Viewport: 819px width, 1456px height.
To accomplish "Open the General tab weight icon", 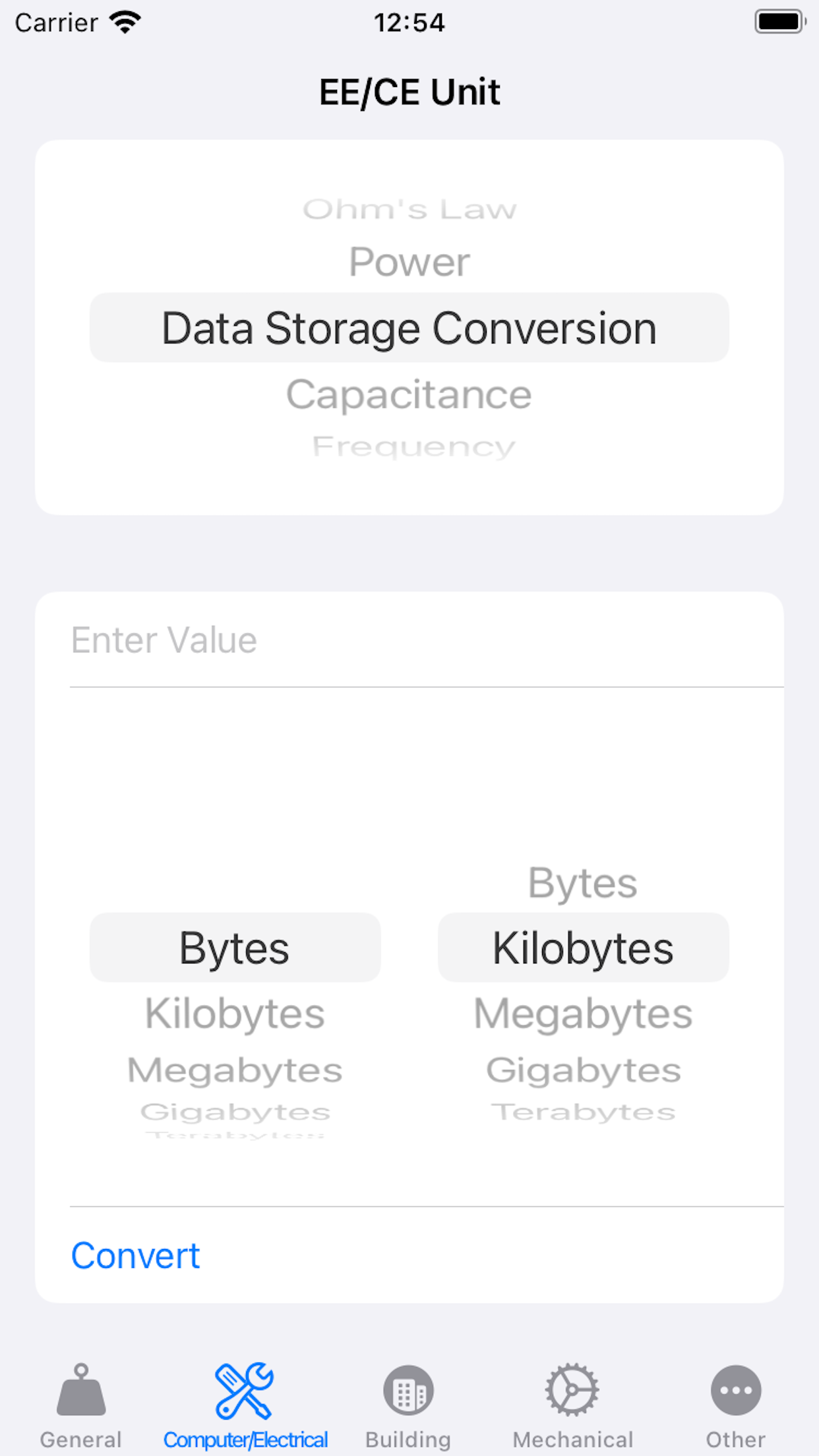I will point(81,1390).
